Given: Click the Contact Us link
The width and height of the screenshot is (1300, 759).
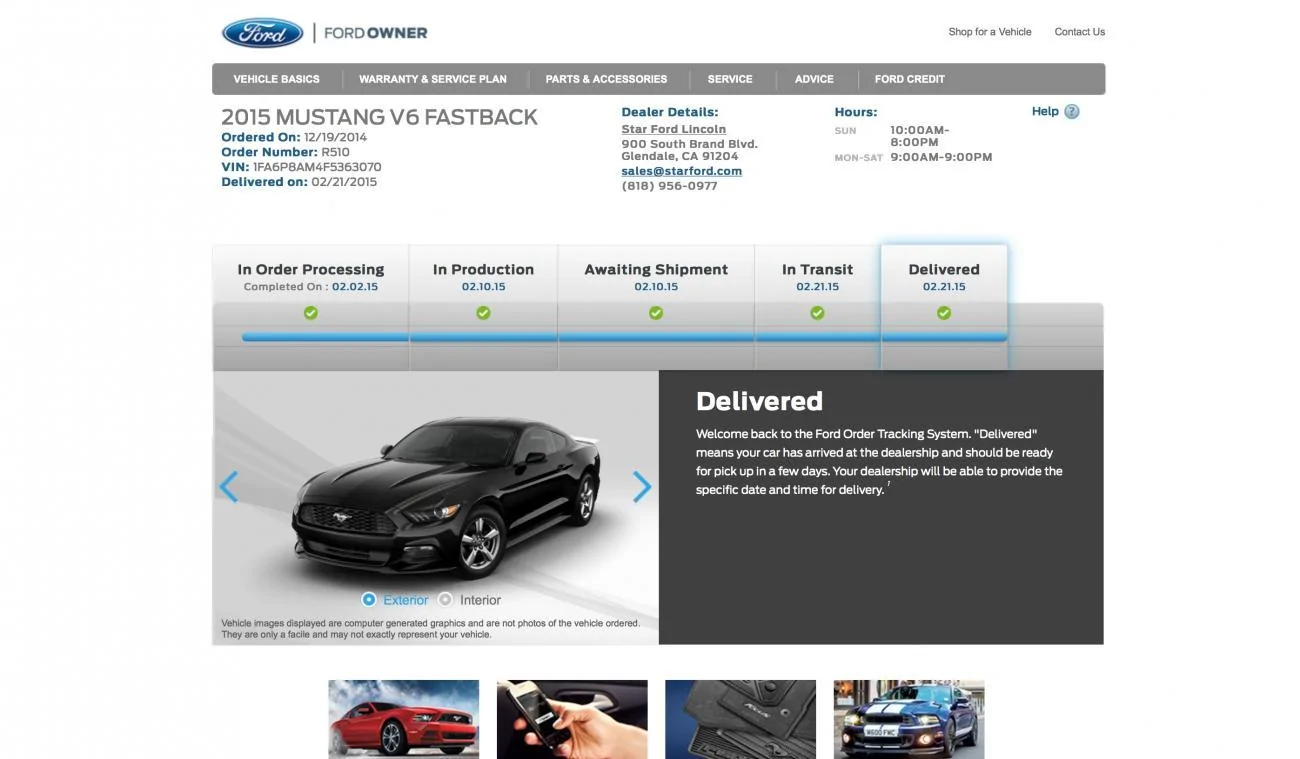Looking at the screenshot, I should pos(1080,32).
